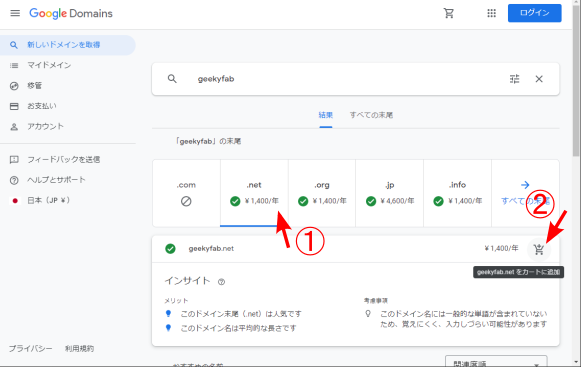This screenshot has height=367, width=581.
Task: Click the green check beside geekyfab.net
Action: tap(170, 248)
